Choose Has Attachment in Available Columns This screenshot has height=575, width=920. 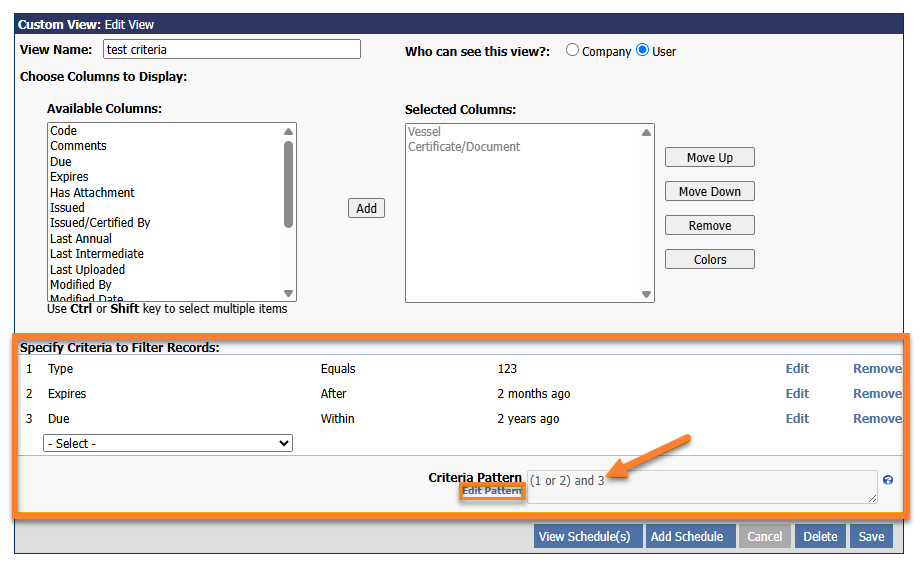click(92, 192)
